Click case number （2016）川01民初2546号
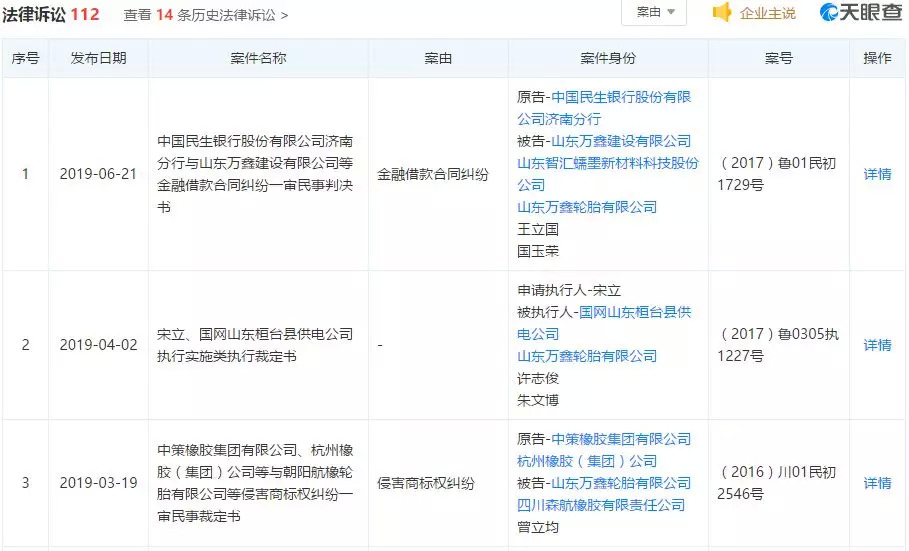The width and height of the screenshot is (909, 551). pyautogui.click(x=777, y=483)
